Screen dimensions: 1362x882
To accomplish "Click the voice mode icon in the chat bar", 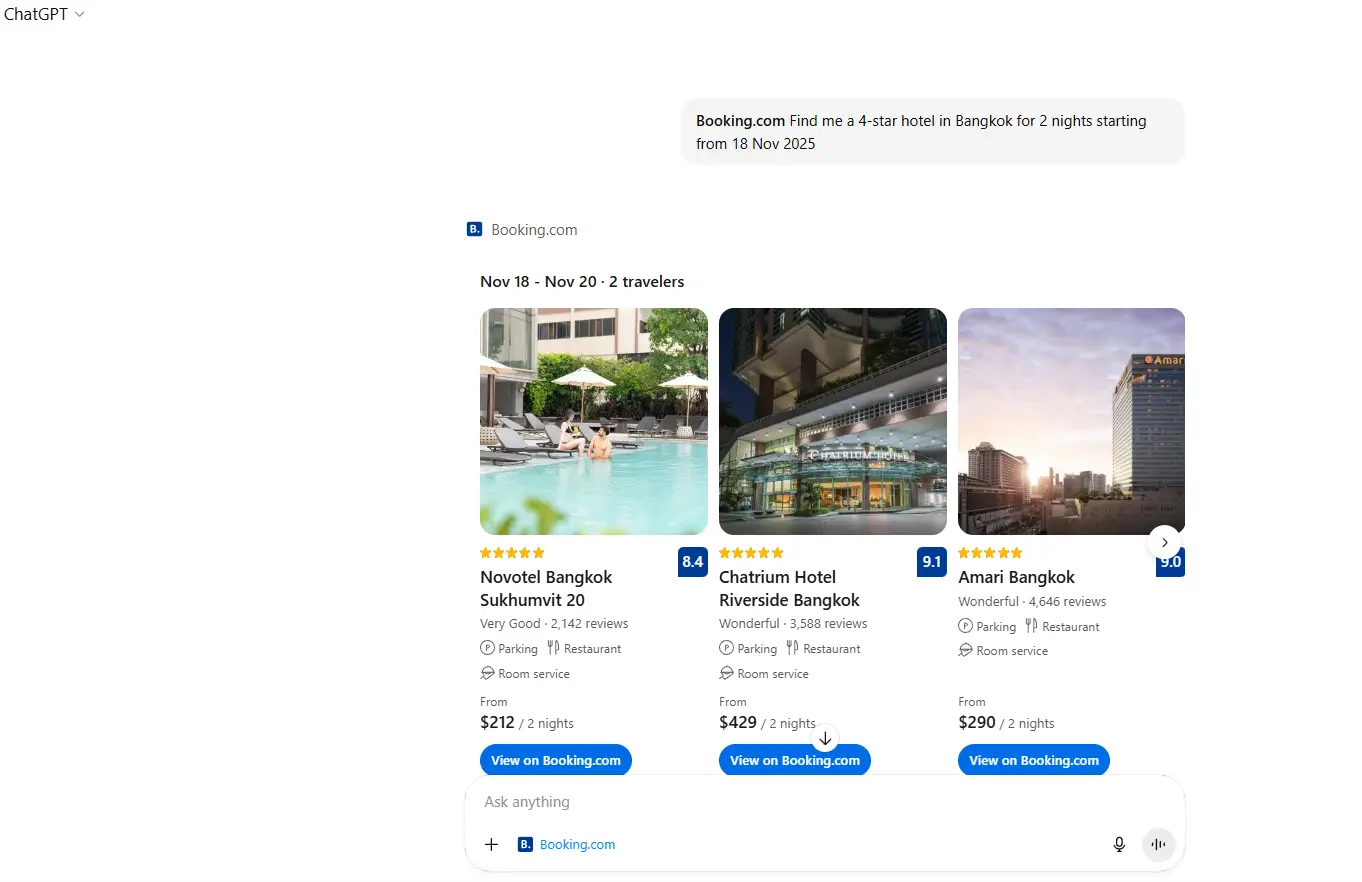I will point(1158,844).
